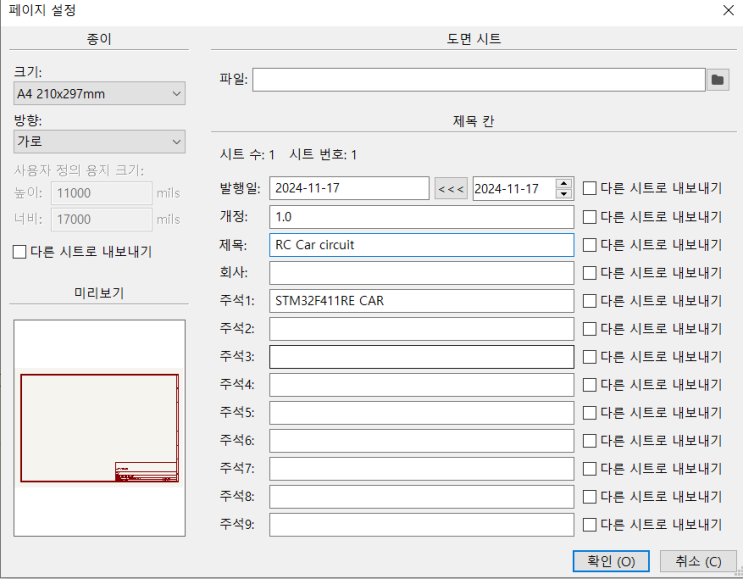Click the 주석9 input field
743x579 pixels.
coord(422,525)
